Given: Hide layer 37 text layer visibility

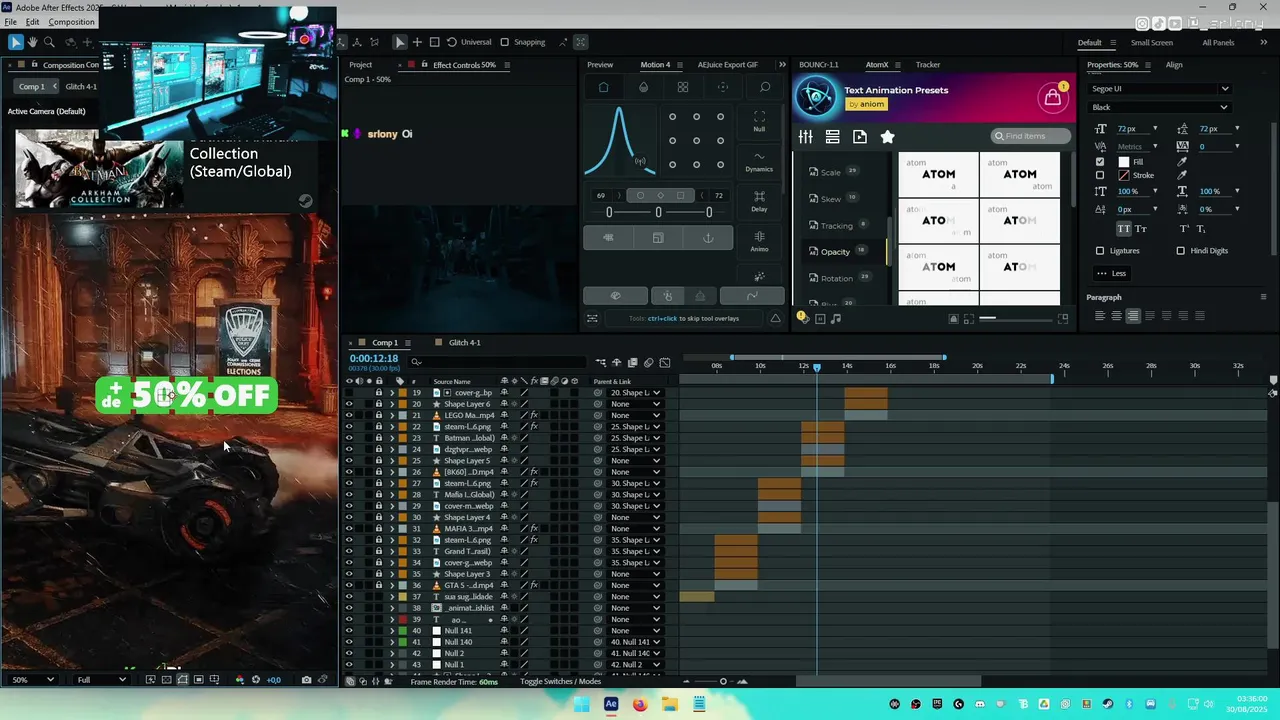Looking at the screenshot, I should pos(349,597).
